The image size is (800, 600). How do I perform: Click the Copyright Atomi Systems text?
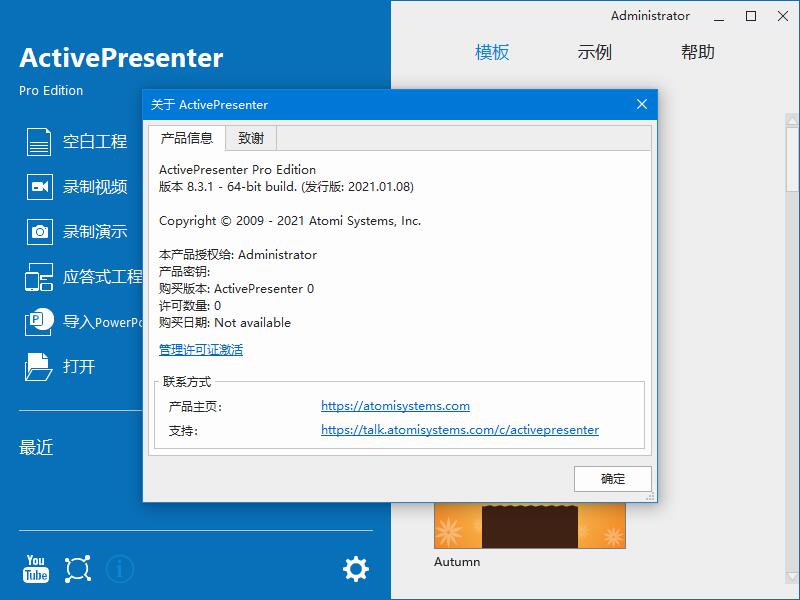290,221
